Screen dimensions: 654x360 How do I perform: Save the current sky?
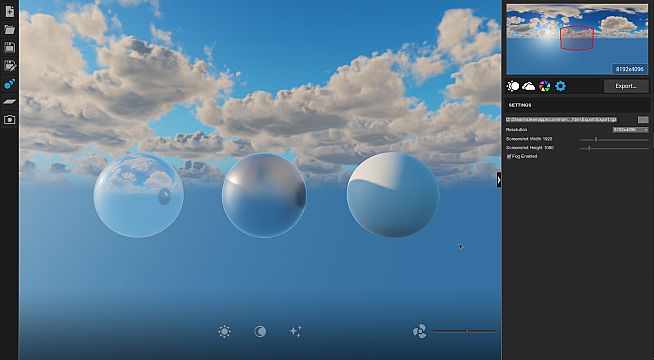click(x=9, y=47)
